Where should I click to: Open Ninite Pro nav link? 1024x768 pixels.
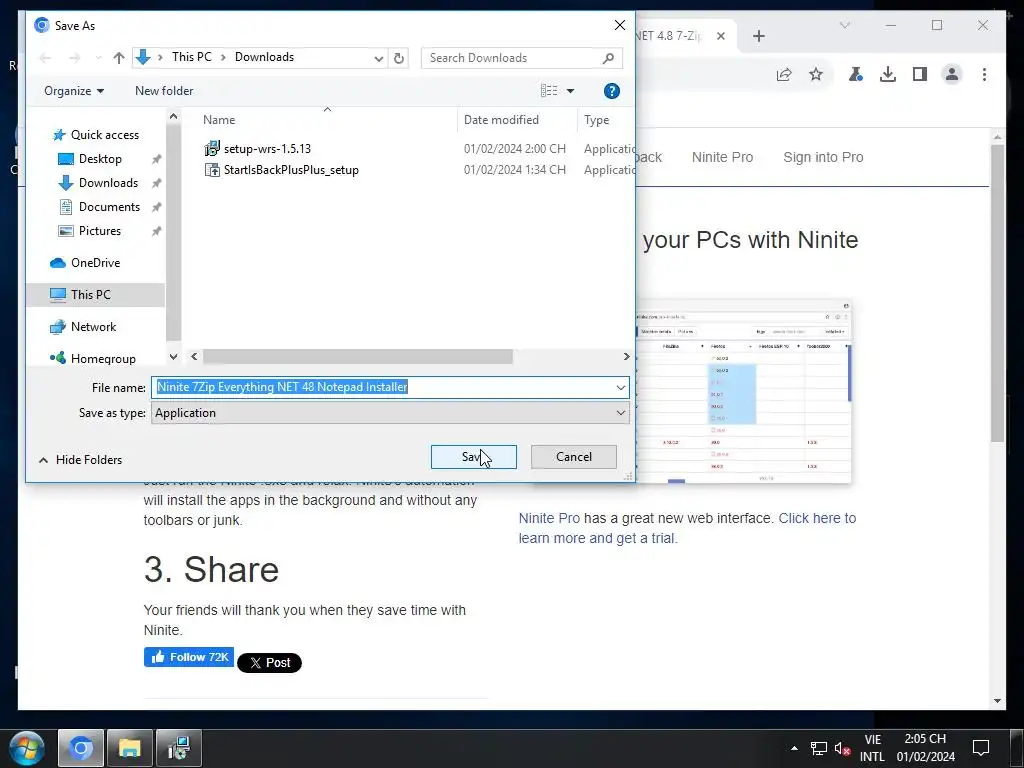click(x=722, y=157)
